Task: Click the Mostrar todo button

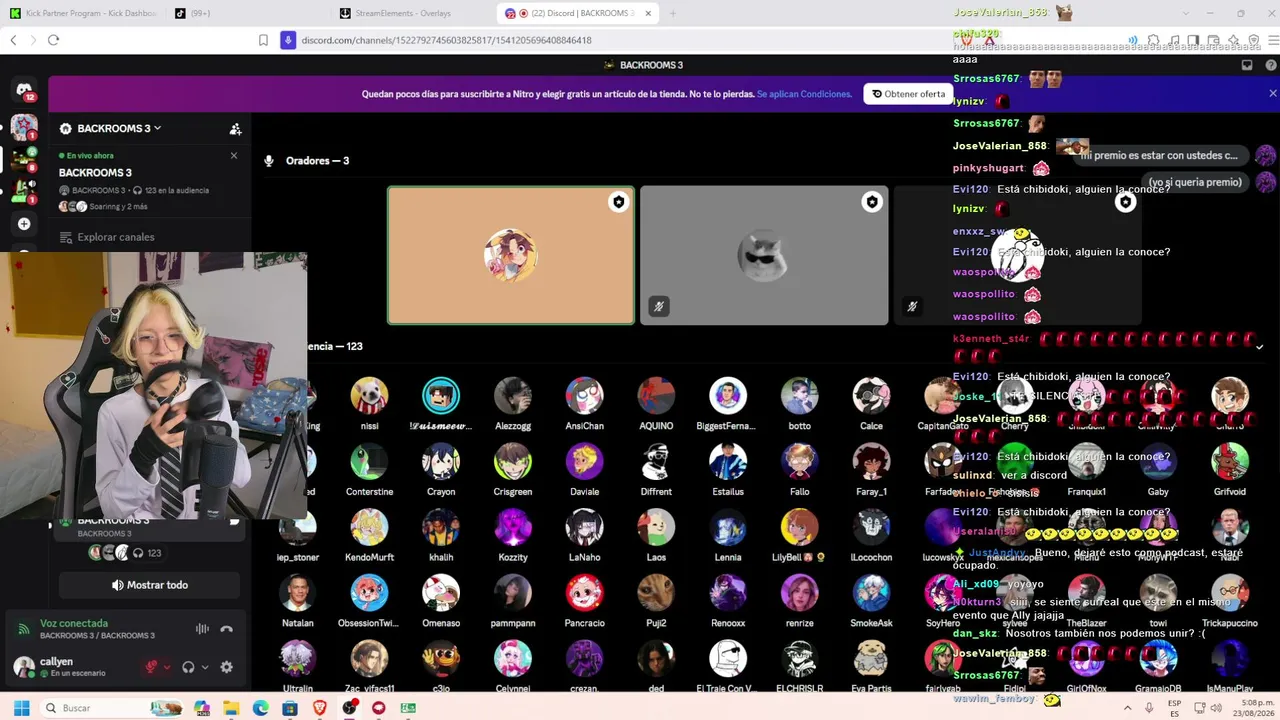Action: pyautogui.click(x=149, y=585)
